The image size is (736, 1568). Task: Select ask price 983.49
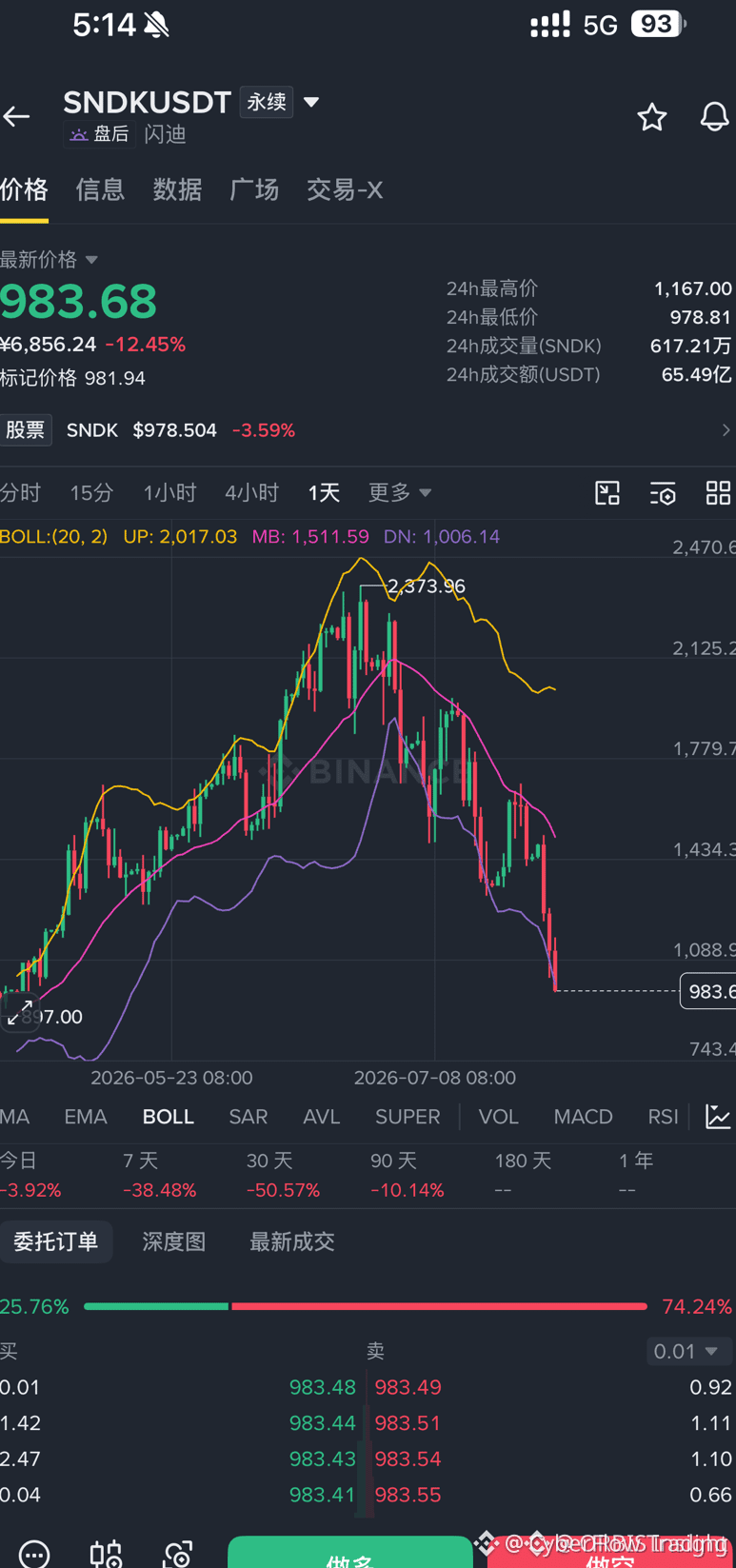pos(408,1387)
